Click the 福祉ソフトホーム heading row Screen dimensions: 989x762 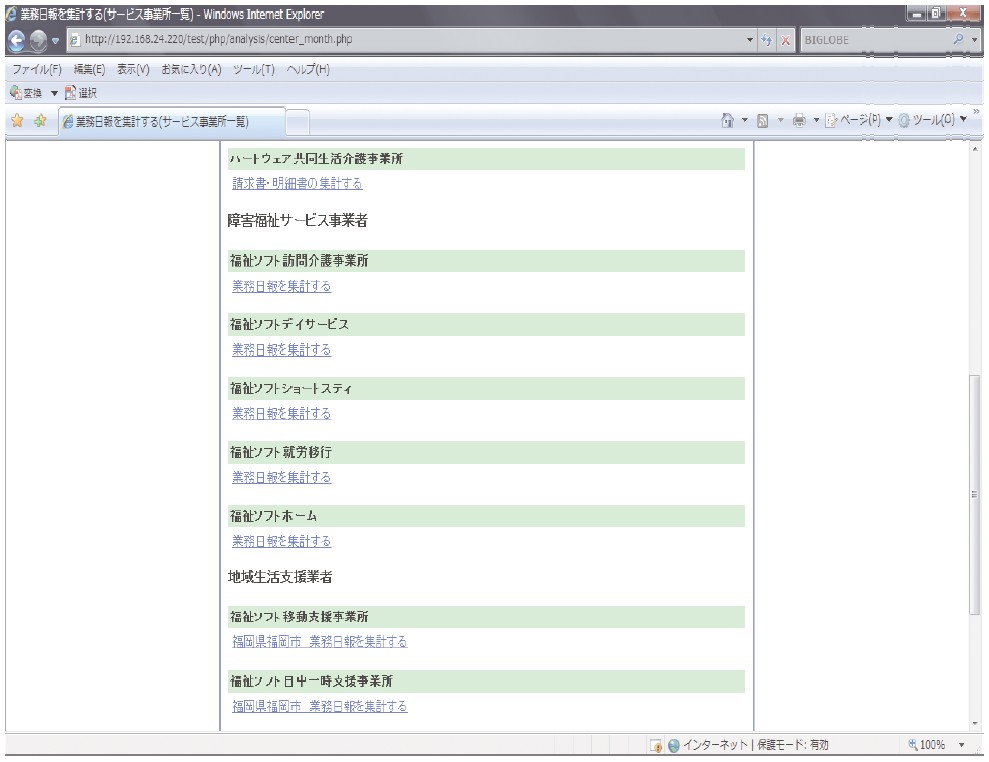(486, 516)
